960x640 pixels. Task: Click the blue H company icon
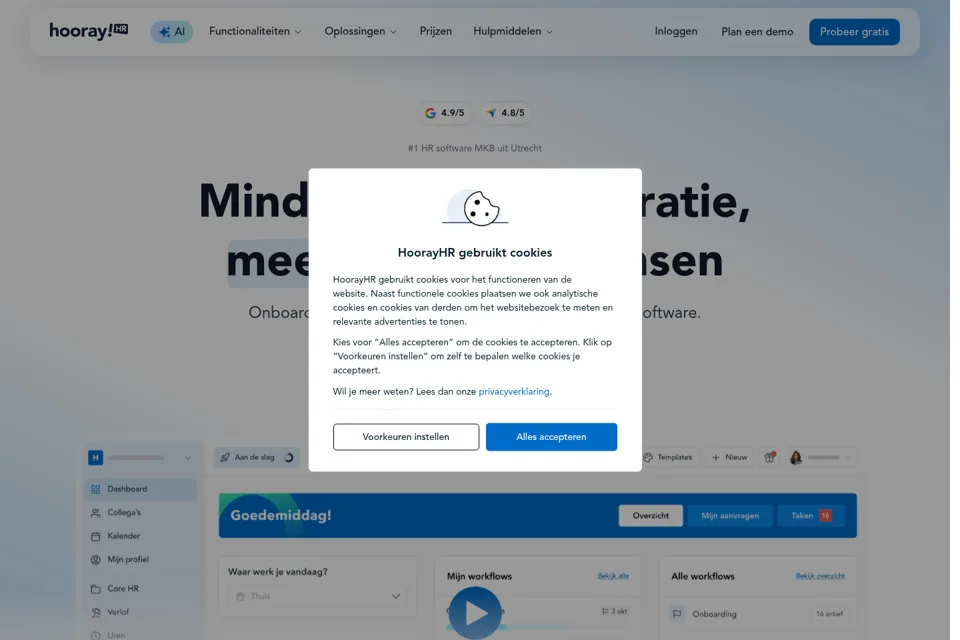point(96,457)
